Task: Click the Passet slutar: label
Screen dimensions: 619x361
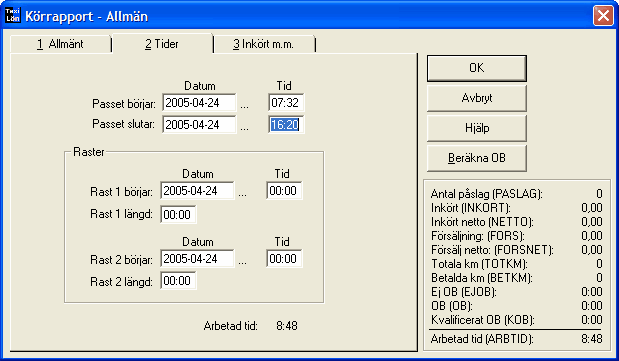Action: click(x=124, y=124)
